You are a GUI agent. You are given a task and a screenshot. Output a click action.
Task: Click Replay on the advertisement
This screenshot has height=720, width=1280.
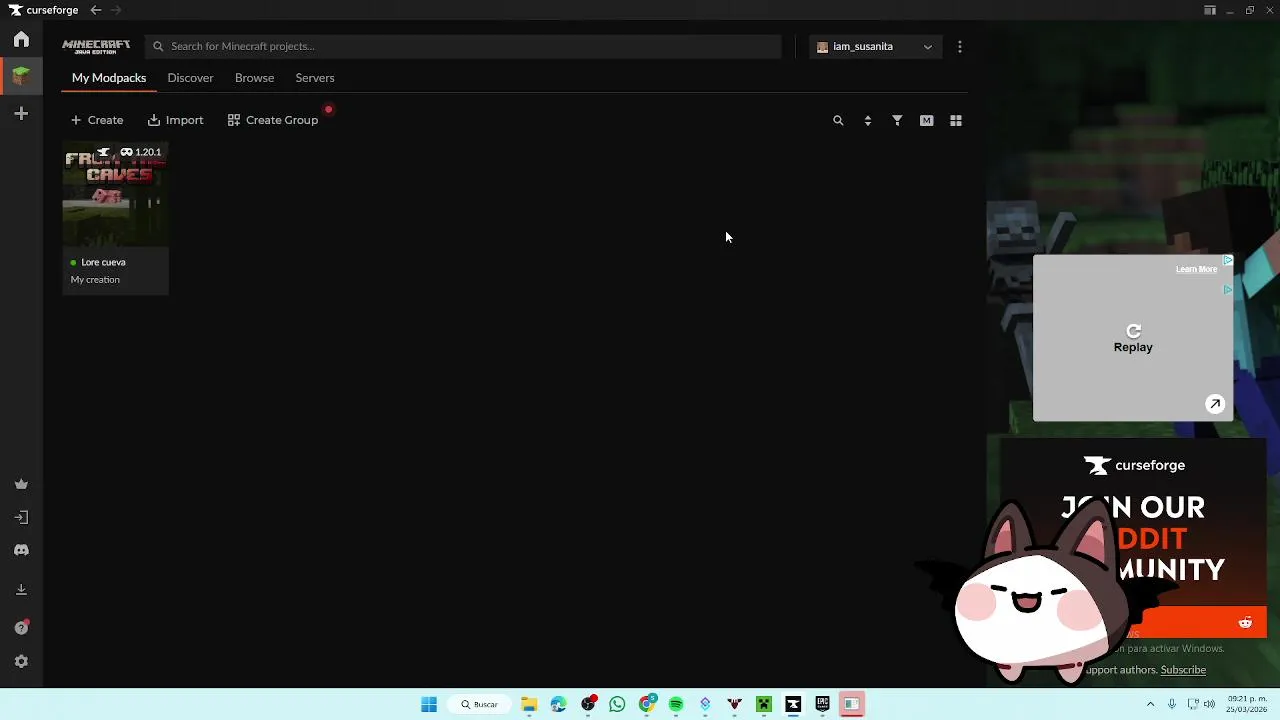(1133, 339)
